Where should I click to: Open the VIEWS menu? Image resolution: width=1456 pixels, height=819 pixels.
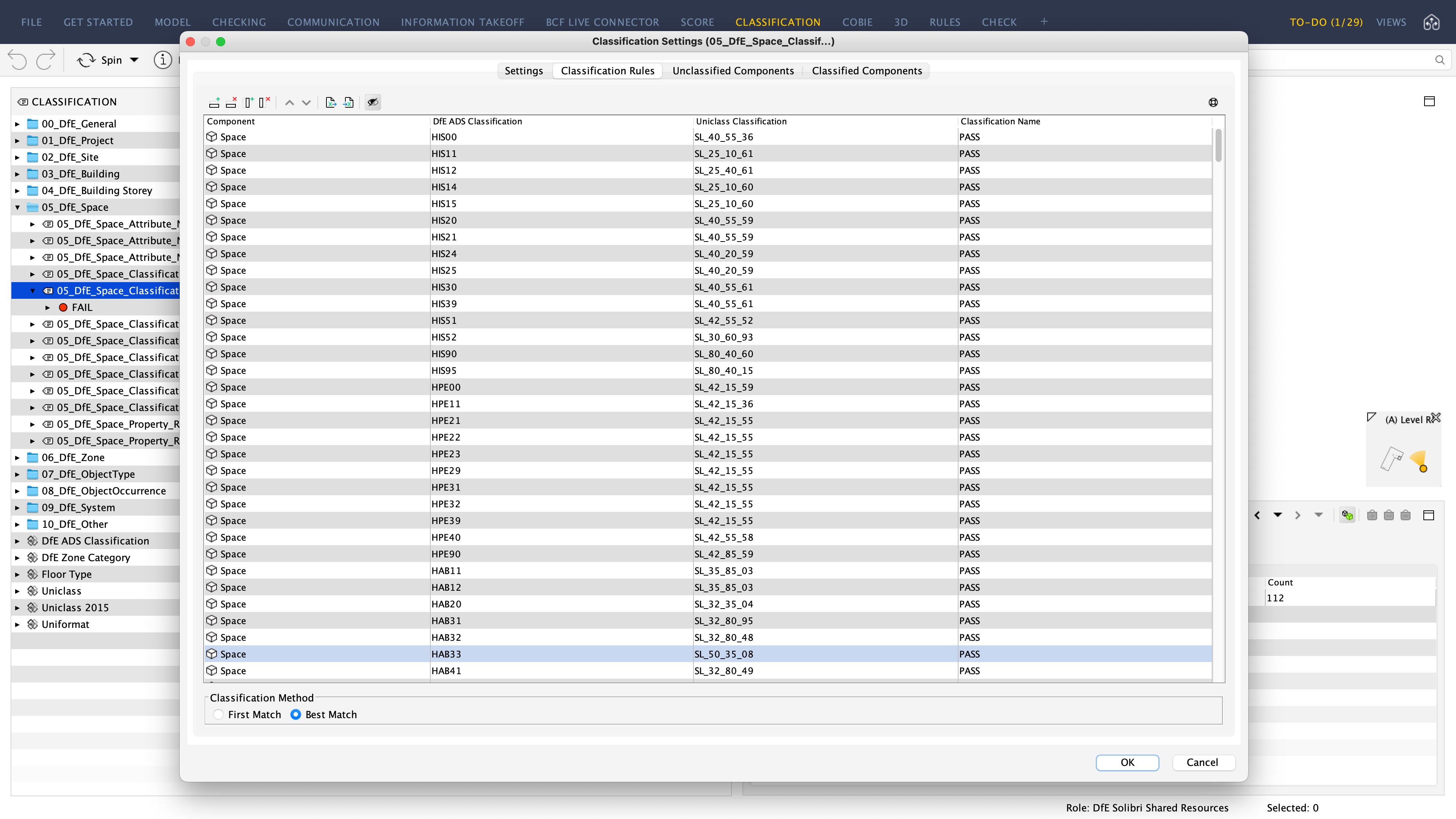click(x=1390, y=22)
